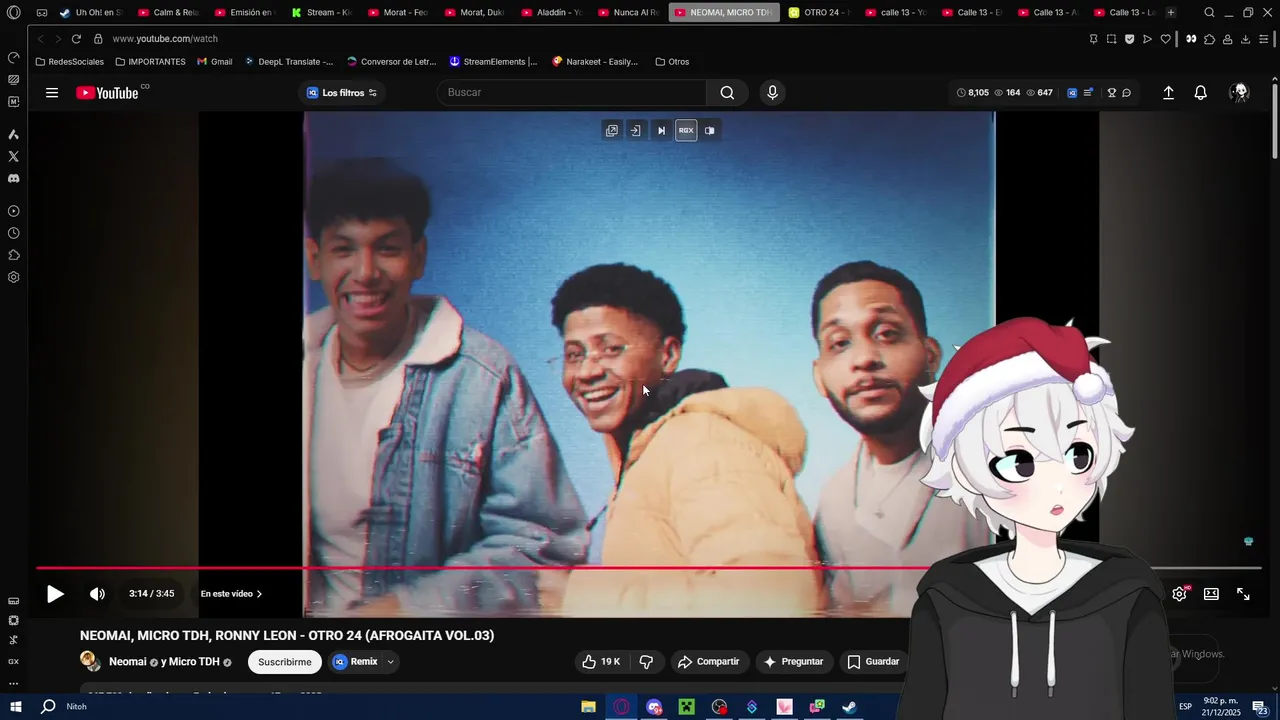Play the video with the play button
This screenshot has height=720, width=1280.
pyautogui.click(x=55, y=594)
